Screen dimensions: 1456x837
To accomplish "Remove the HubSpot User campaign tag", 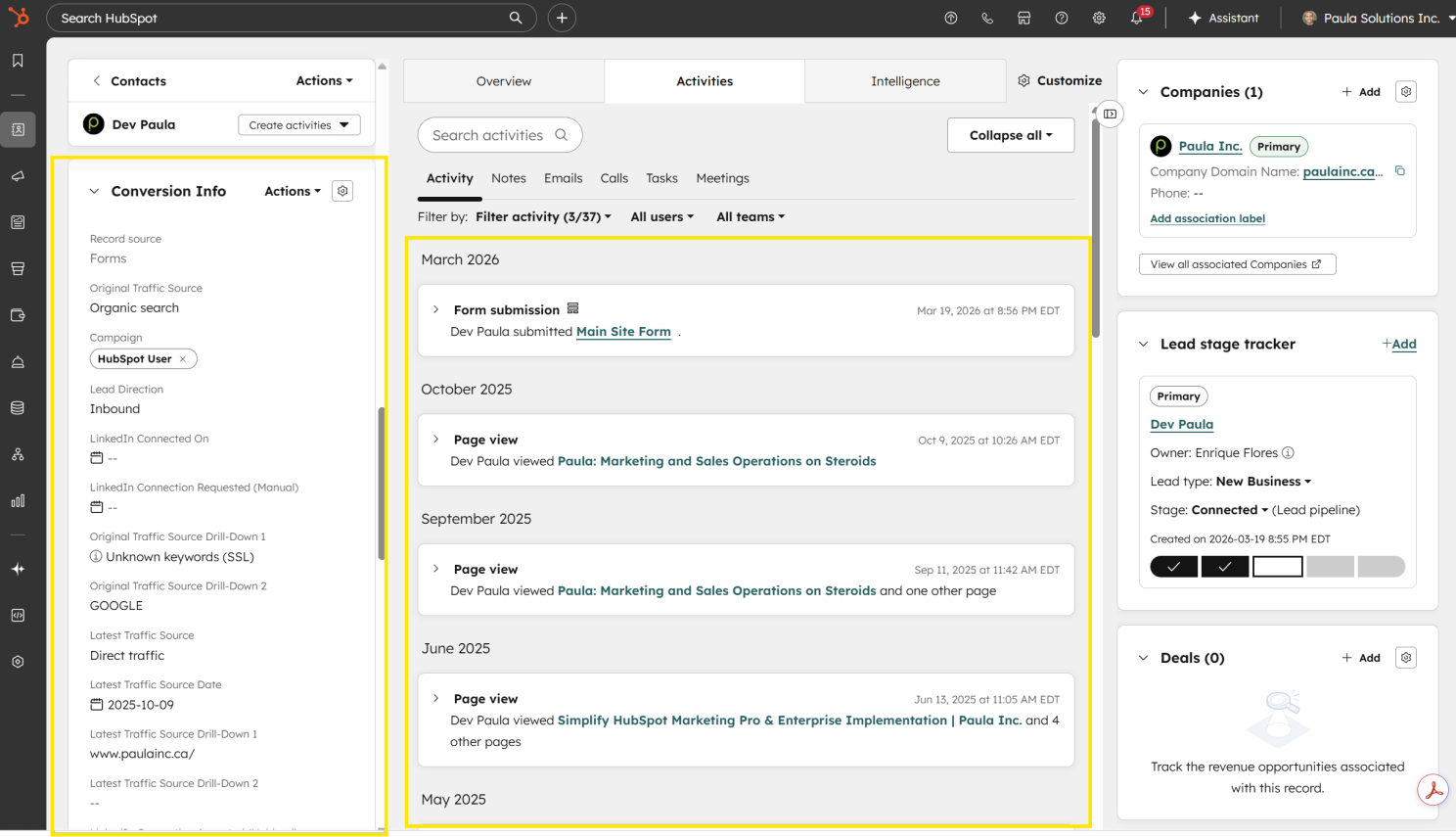I will click(x=183, y=359).
